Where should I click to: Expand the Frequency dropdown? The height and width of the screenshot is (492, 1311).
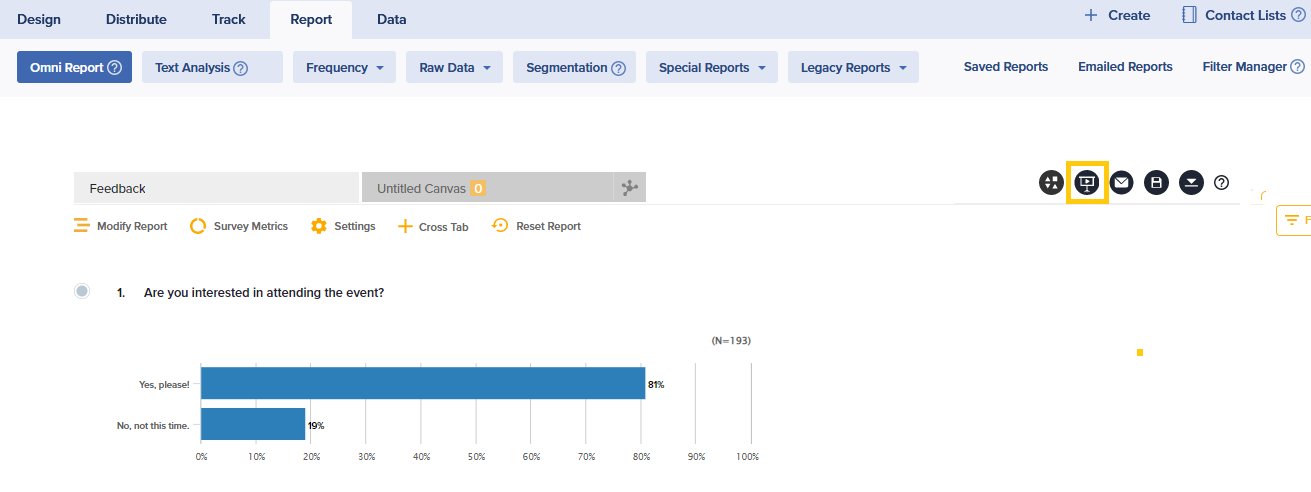pos(344,68)
